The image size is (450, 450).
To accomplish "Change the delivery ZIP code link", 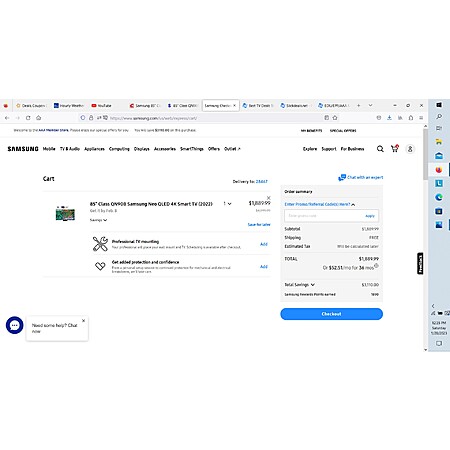I will (262, 181).
